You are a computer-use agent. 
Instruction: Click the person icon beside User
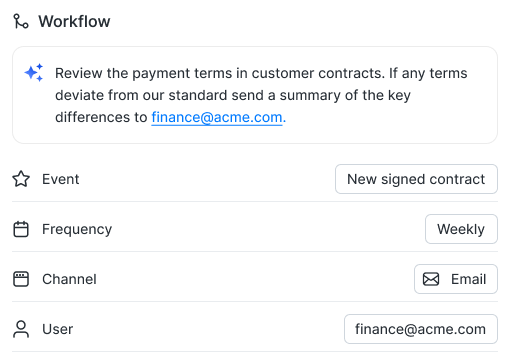tap(21, 329)
